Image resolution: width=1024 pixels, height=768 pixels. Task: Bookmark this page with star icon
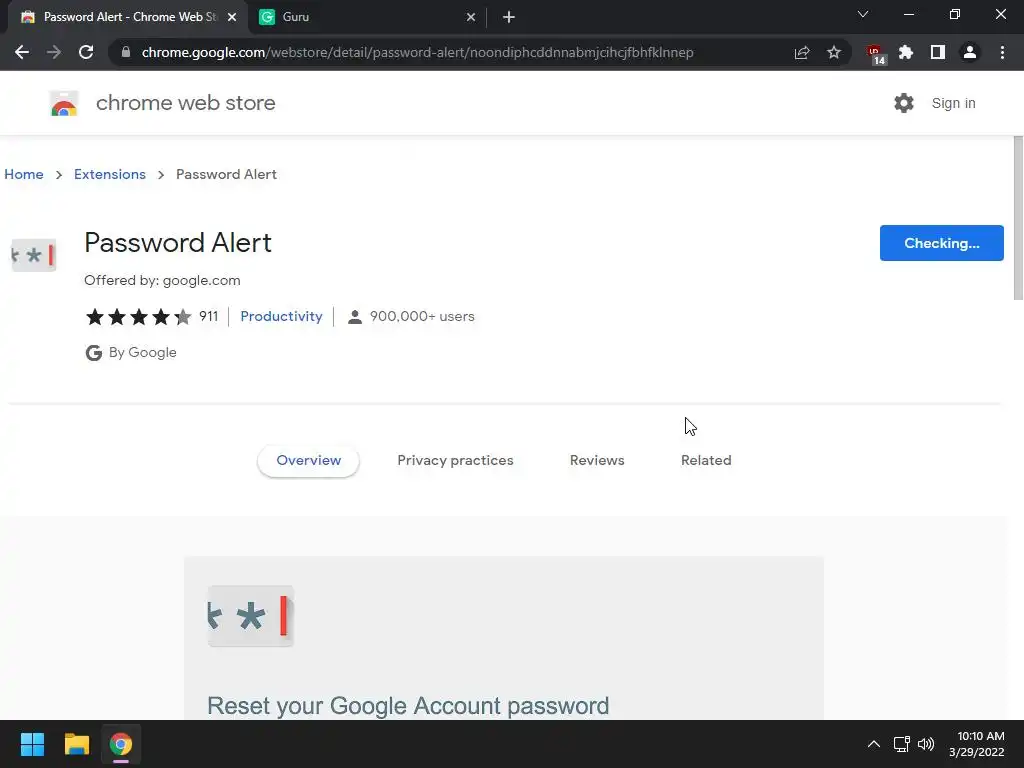tap(834, 52)
